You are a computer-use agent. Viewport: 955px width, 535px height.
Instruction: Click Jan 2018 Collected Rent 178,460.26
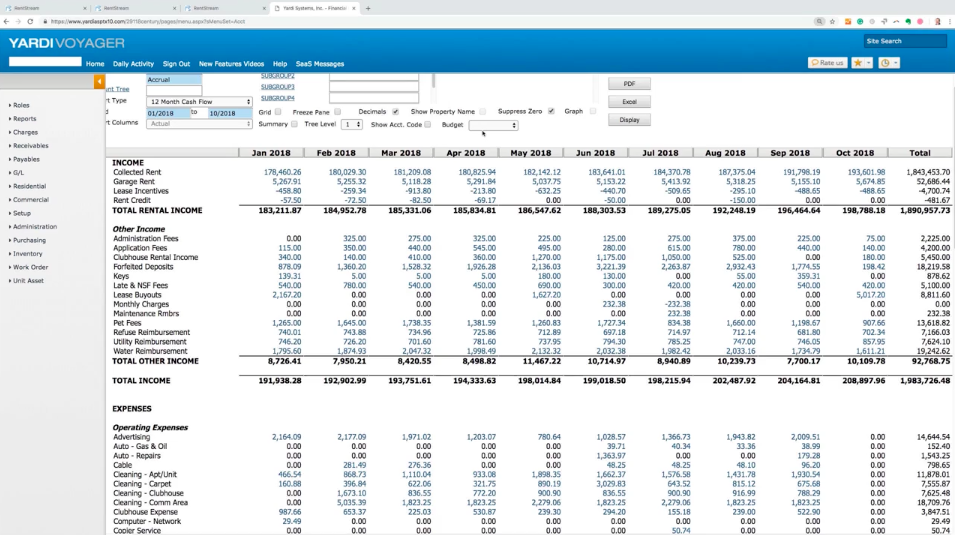(x=283, y=172)
